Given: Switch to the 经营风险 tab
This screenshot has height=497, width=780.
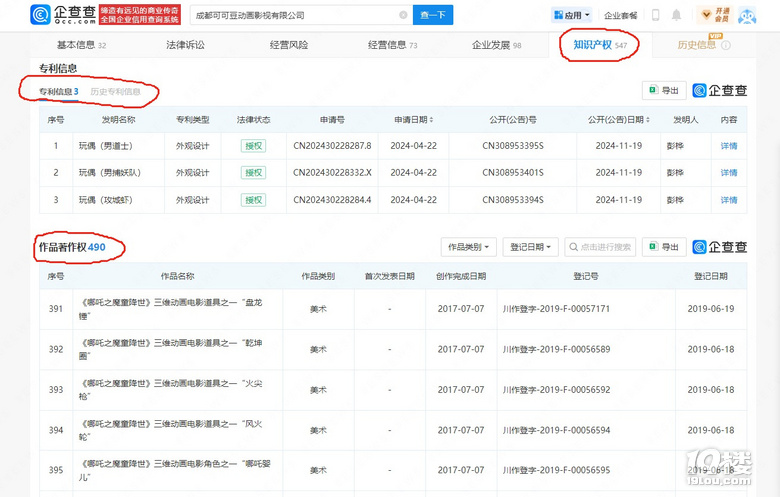Looking at the screenshot, I should click(x=289, y=45).
